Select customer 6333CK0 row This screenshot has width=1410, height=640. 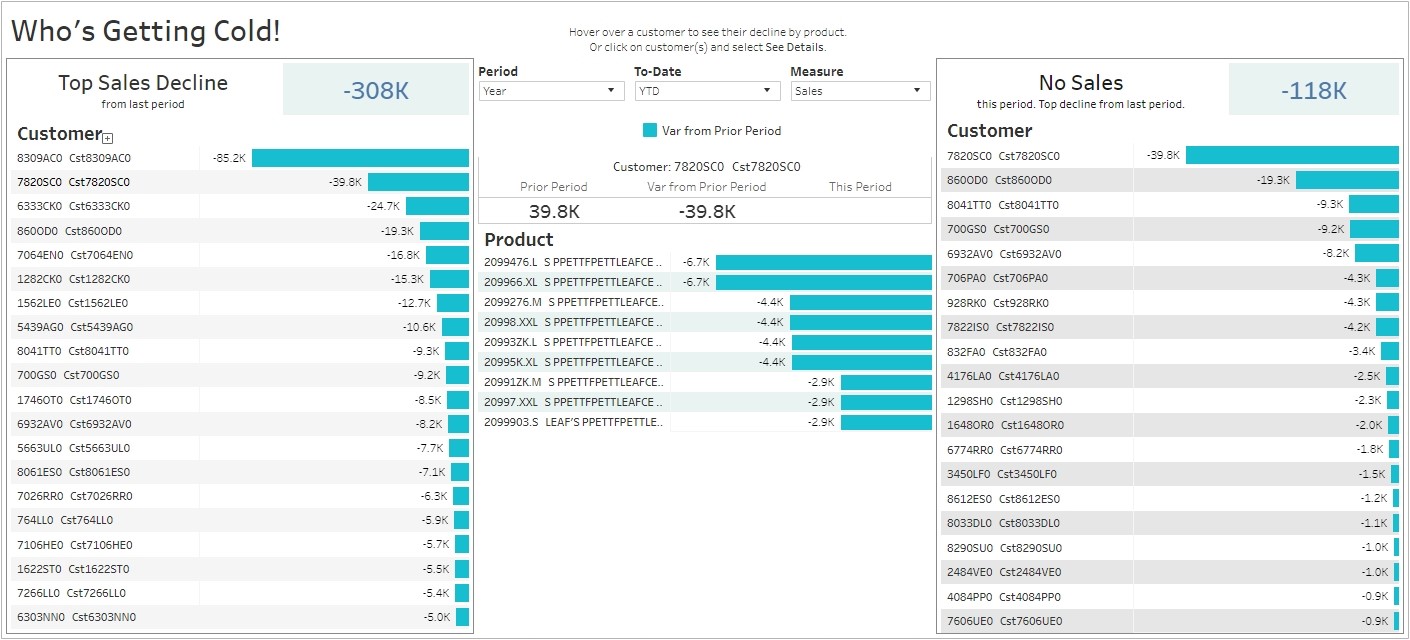(x=74, y=206)
